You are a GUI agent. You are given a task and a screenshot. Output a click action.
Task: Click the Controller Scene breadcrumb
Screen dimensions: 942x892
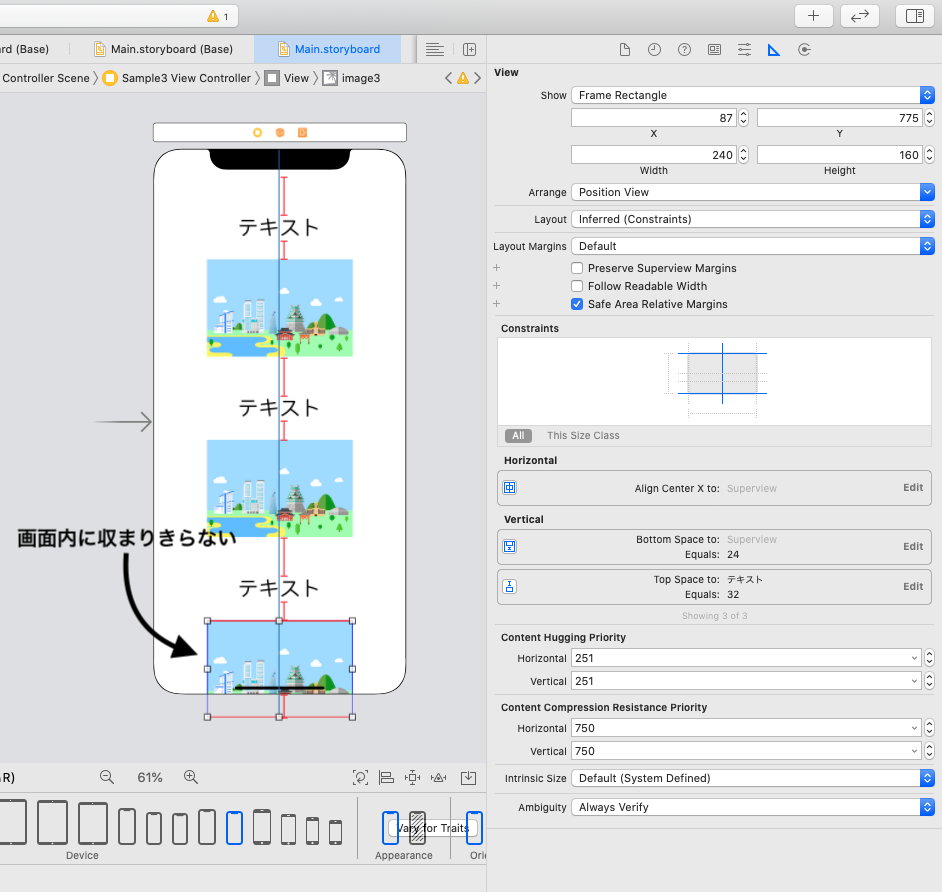coord(46,78)
